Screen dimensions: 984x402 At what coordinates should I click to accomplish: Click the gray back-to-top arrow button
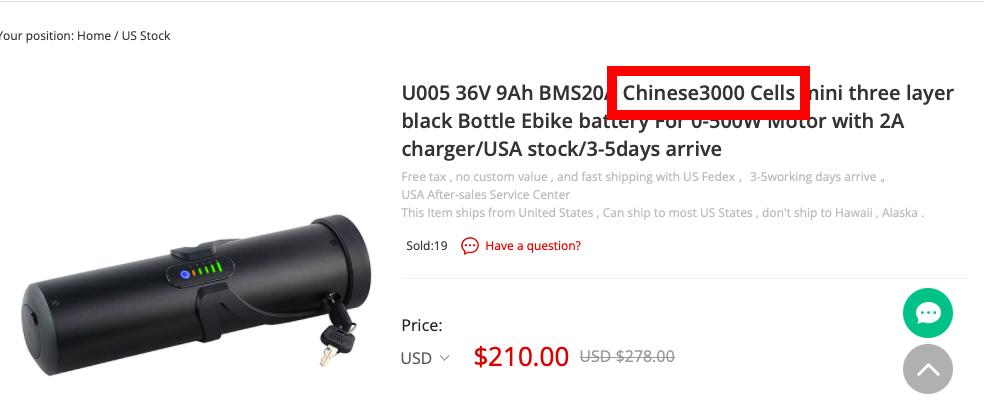coord(928,369)
